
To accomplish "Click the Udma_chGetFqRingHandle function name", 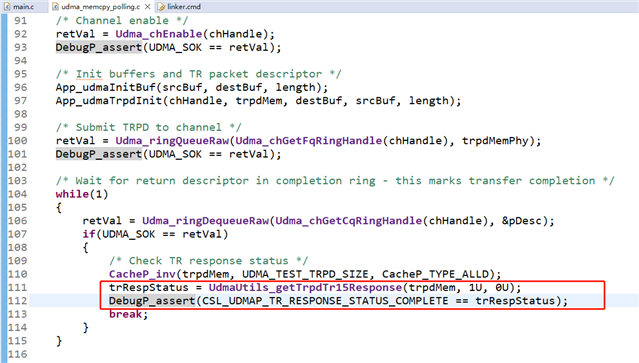I will click(308, 141).
